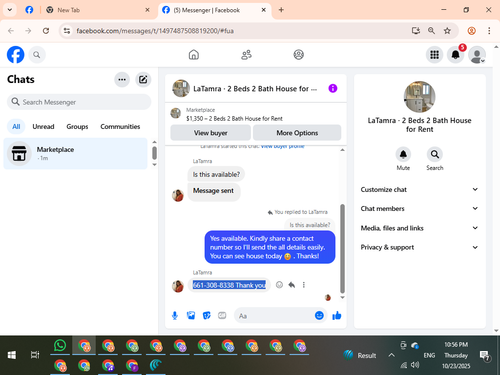This screenshot has height=375, width=500.
Task: Select the Groups chats filter tab
Action: 77,127
